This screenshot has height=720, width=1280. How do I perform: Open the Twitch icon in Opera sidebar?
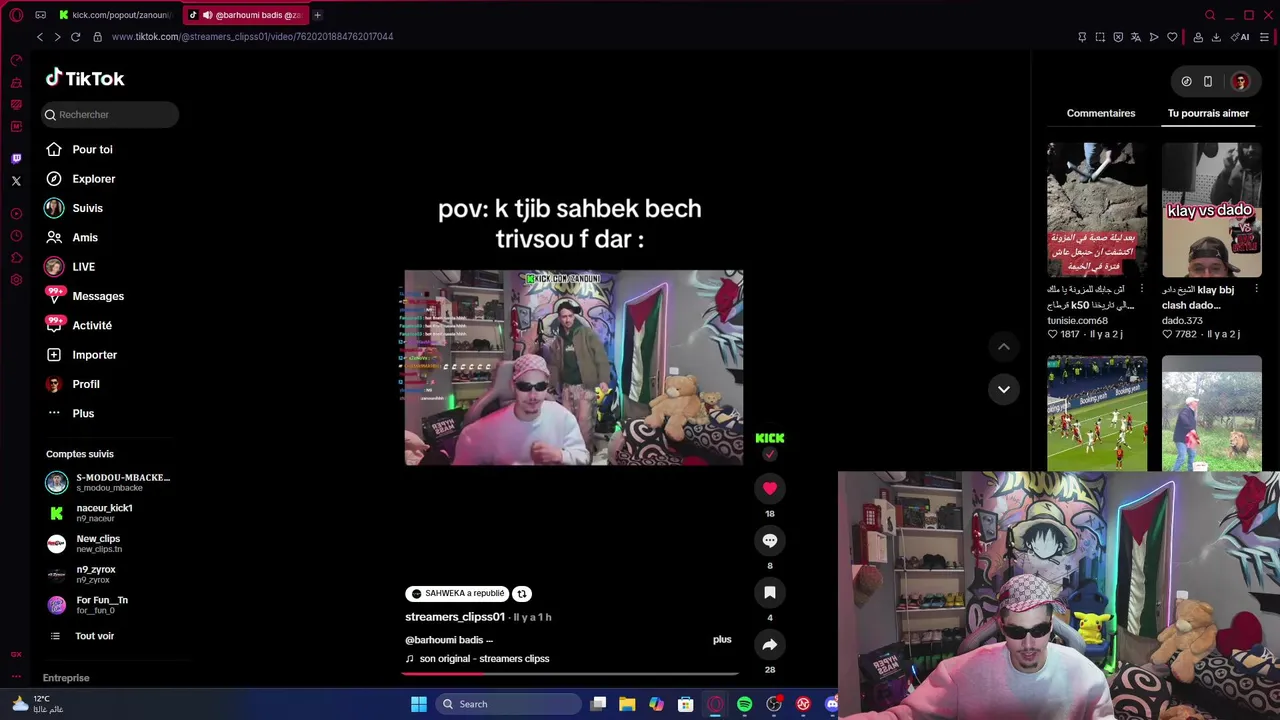click(x=16, y=159)
